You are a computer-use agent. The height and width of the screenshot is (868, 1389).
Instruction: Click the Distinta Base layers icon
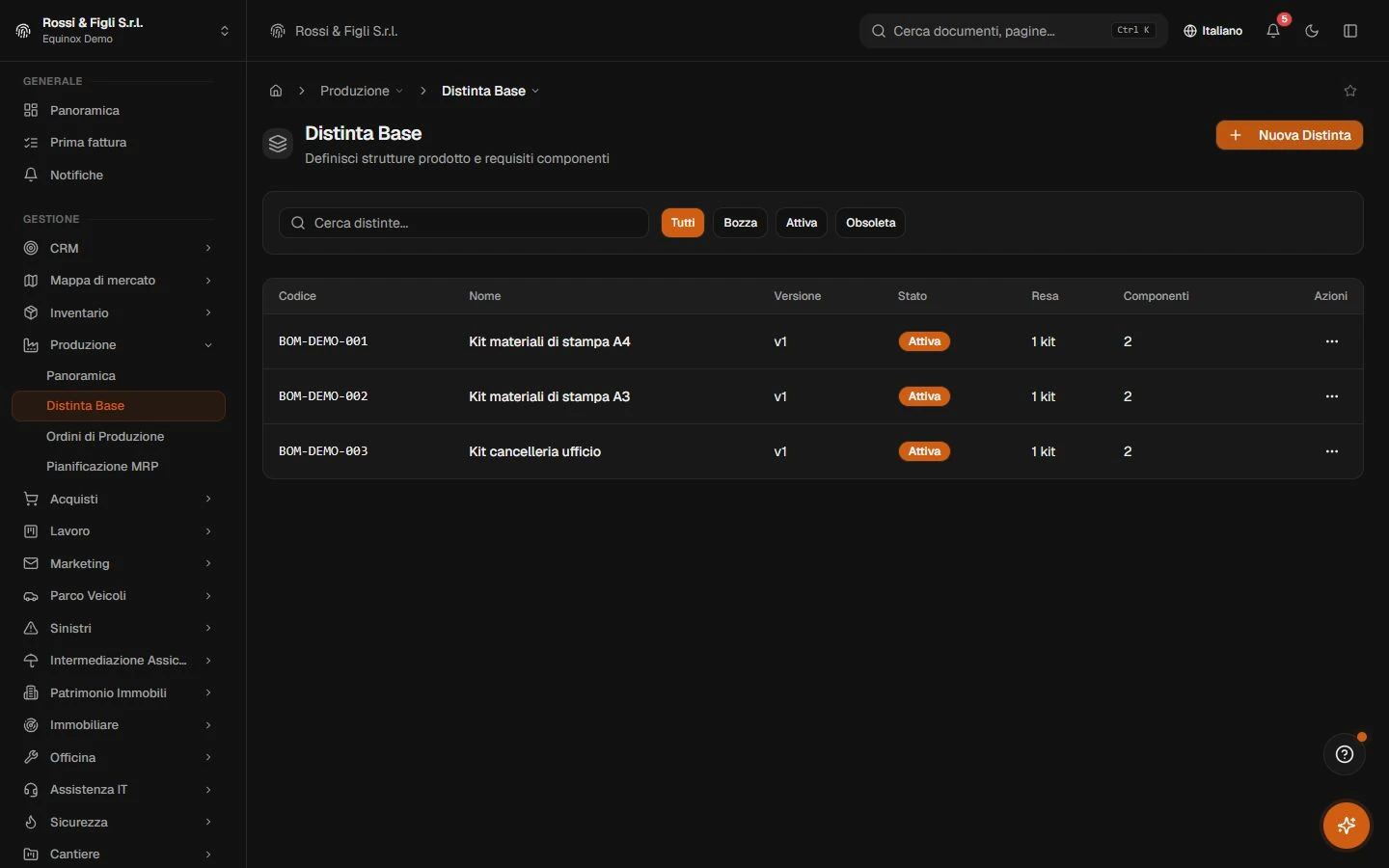(x=278, y=144)
